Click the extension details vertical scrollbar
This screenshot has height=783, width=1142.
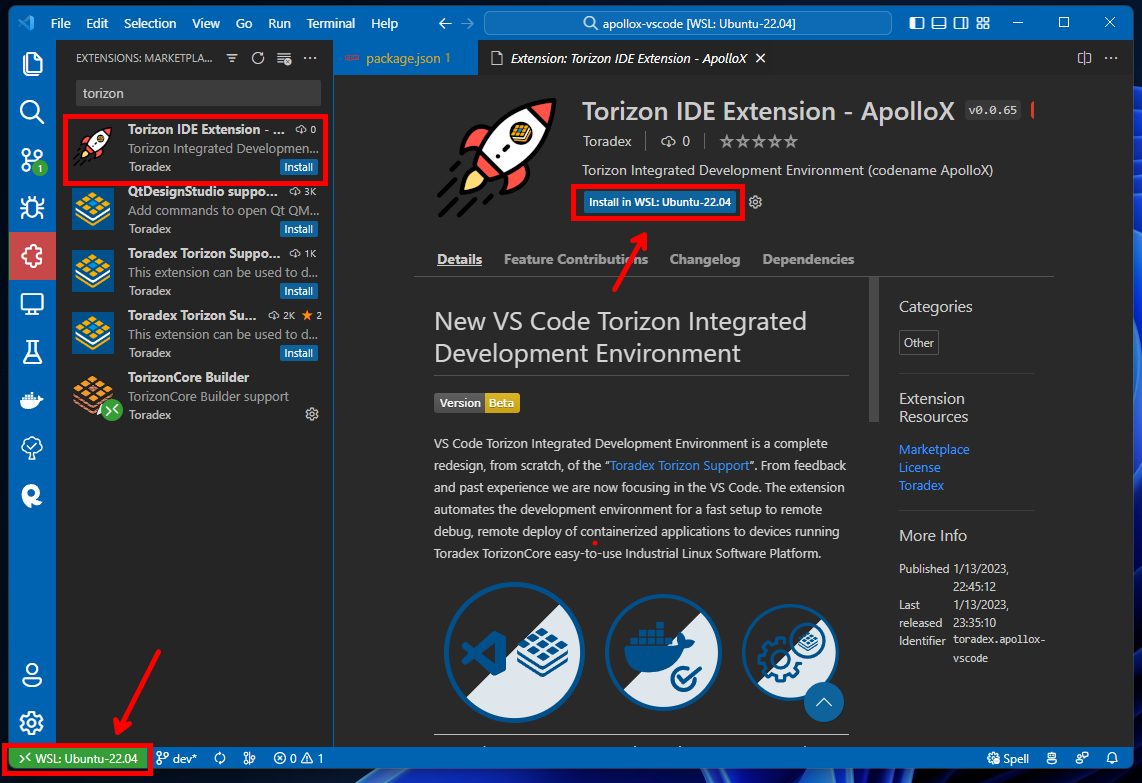874,340
